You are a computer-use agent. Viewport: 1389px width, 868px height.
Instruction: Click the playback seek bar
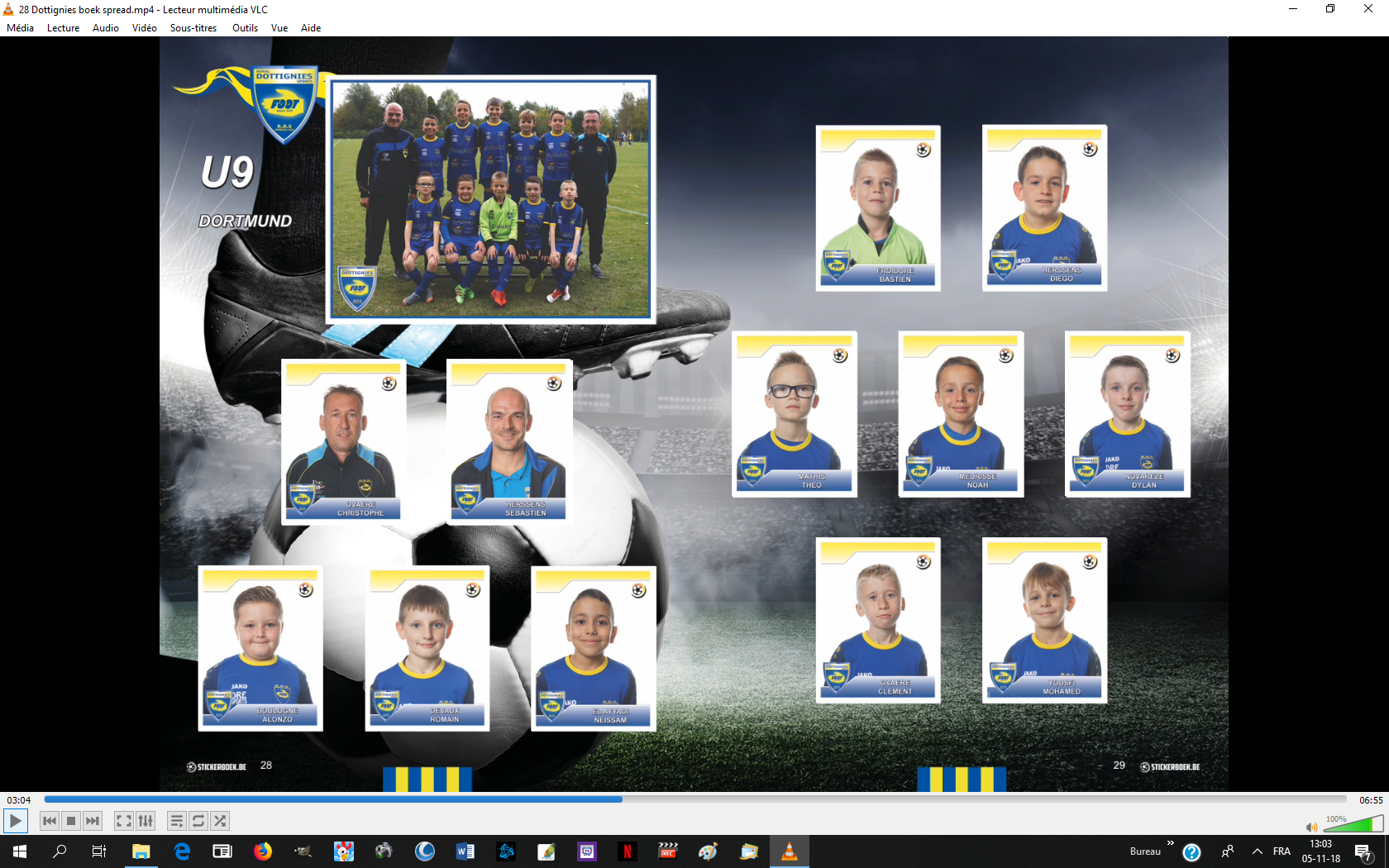(x=694, y=799)
